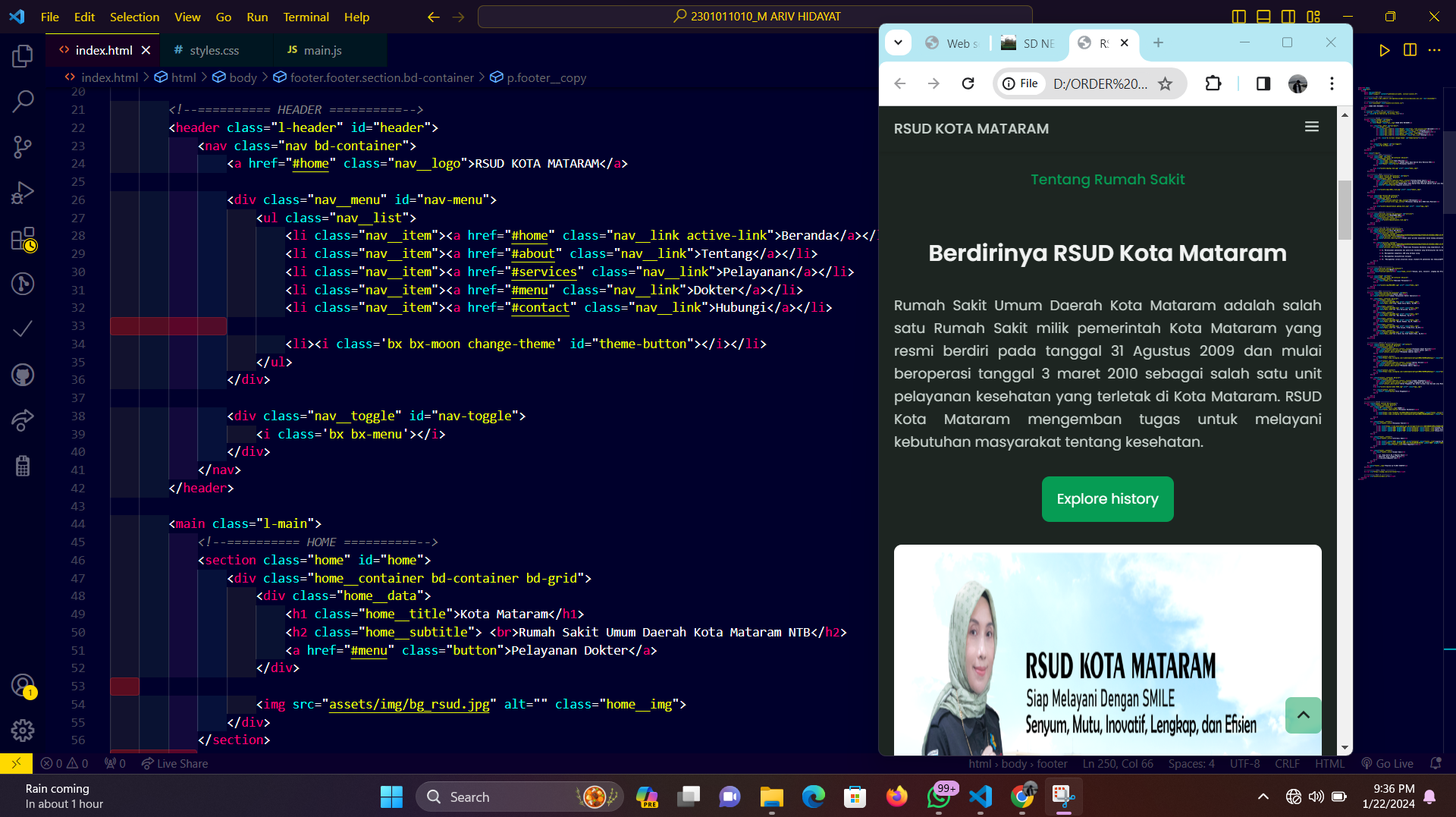The width and height of the screenshot is (1456, 817).
Task: Open the Explorer view in activity bar
Action: click(23, 55)
